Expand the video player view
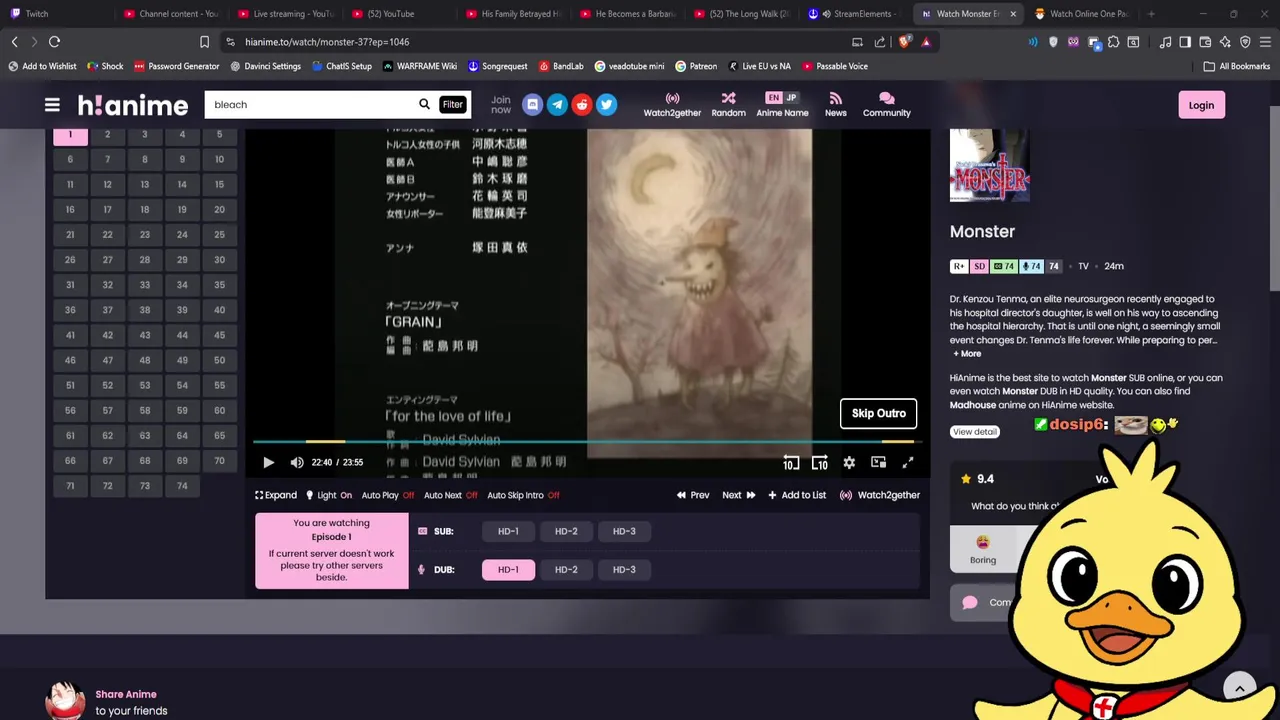The image size is (1280, 720). pos(276,495)
